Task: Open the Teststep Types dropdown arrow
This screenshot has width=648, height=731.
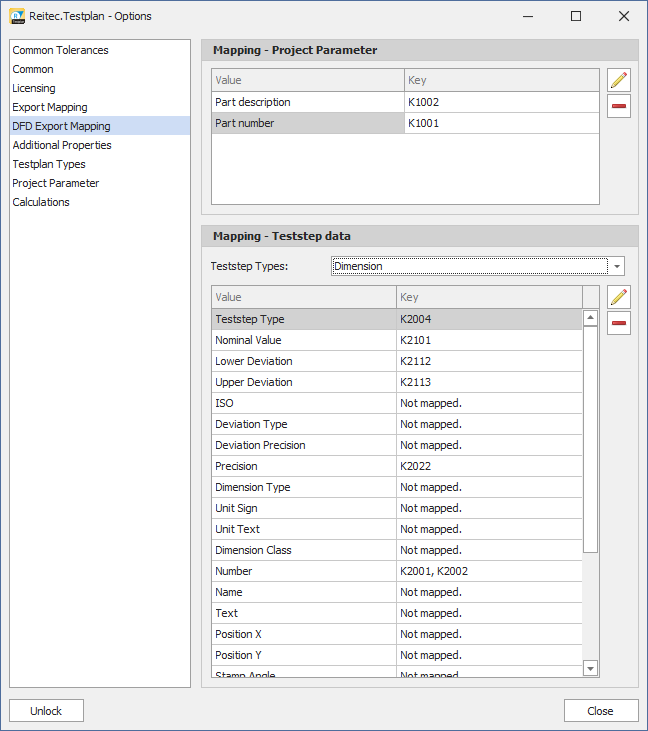Action: 617,266
